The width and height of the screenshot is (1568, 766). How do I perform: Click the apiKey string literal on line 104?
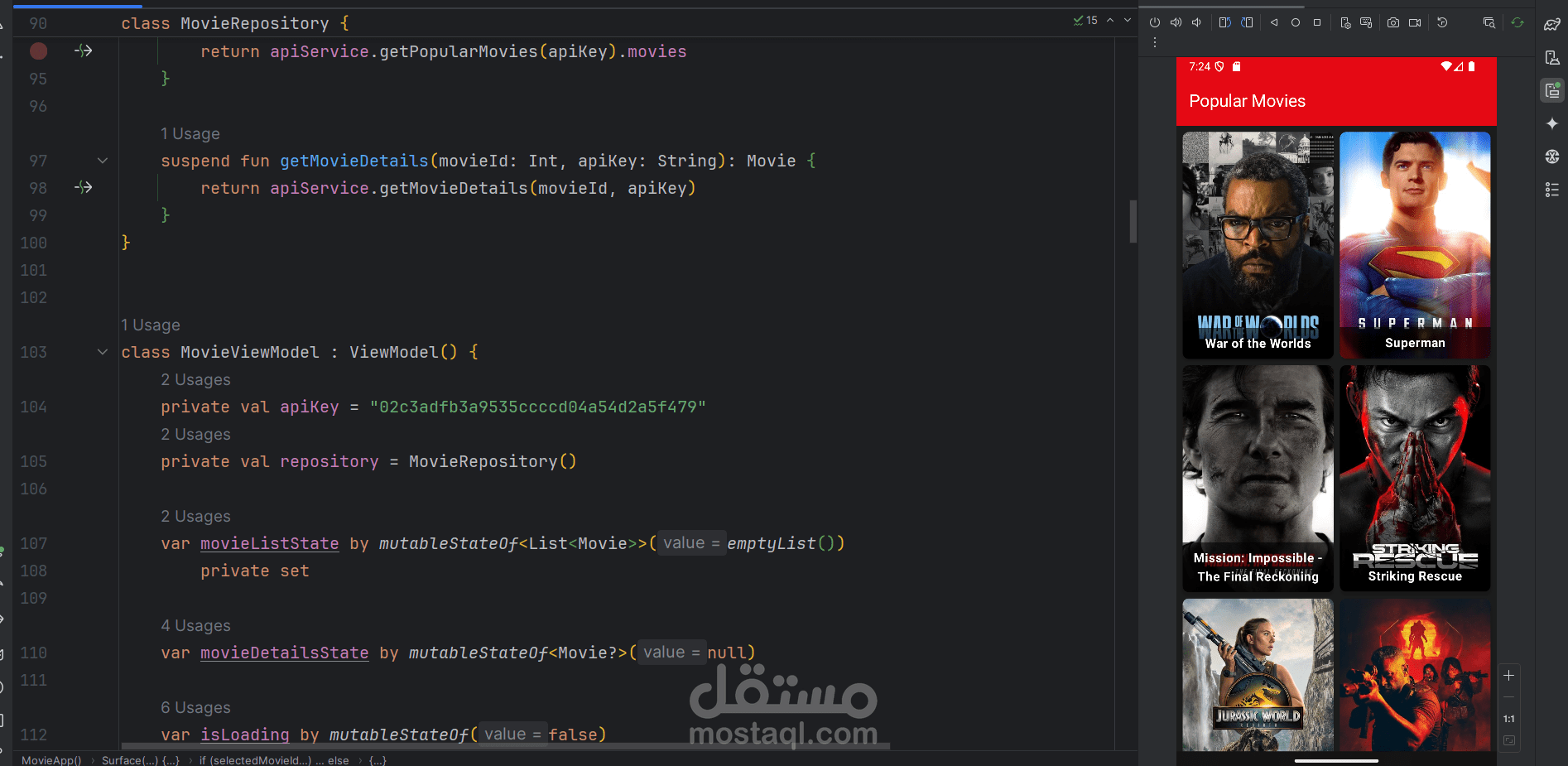[x=538, y=407]
